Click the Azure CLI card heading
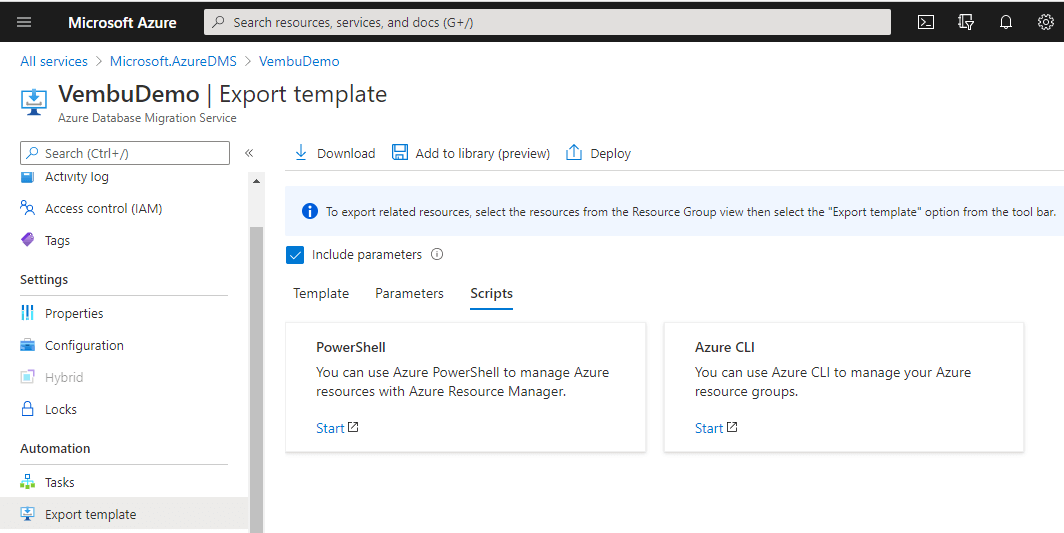Viewport: 1064px width, 533px height. click(x=725, y=347)
